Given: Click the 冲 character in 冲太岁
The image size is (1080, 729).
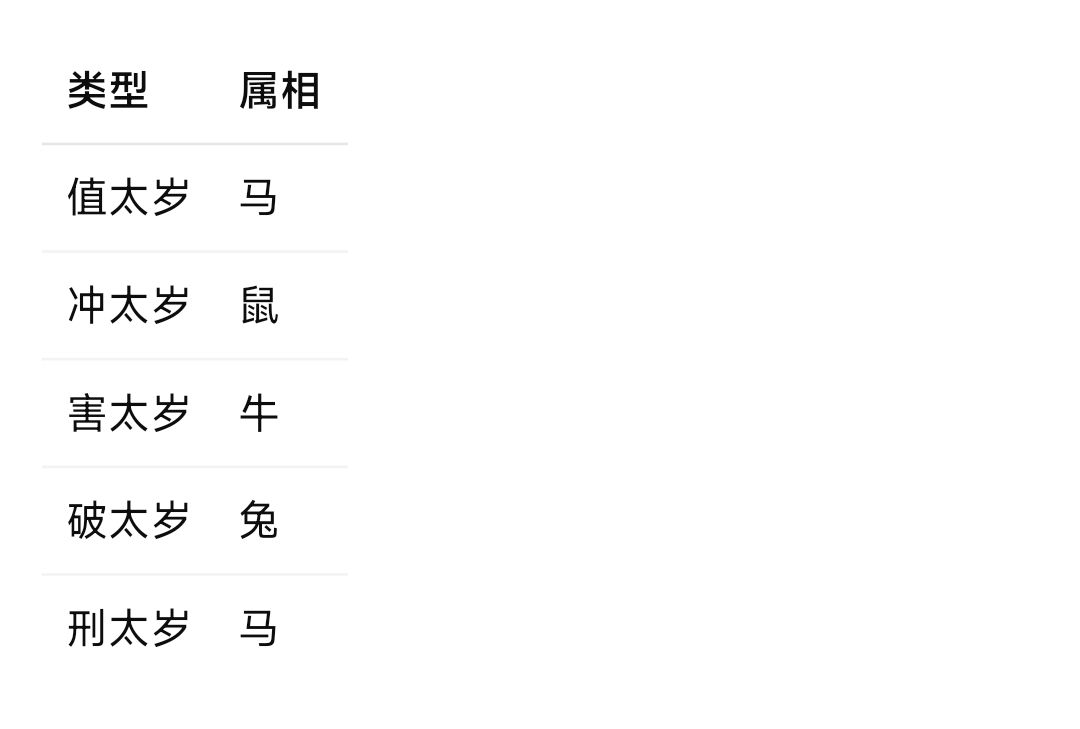Looking at the screenshot, I should click(86, 305).
